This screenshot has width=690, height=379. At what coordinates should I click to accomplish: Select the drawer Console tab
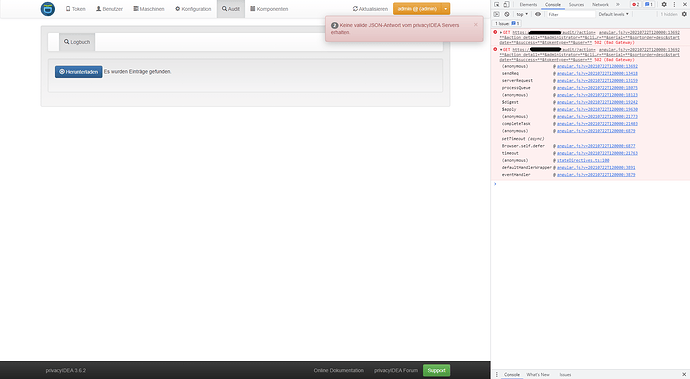point(512,375)
